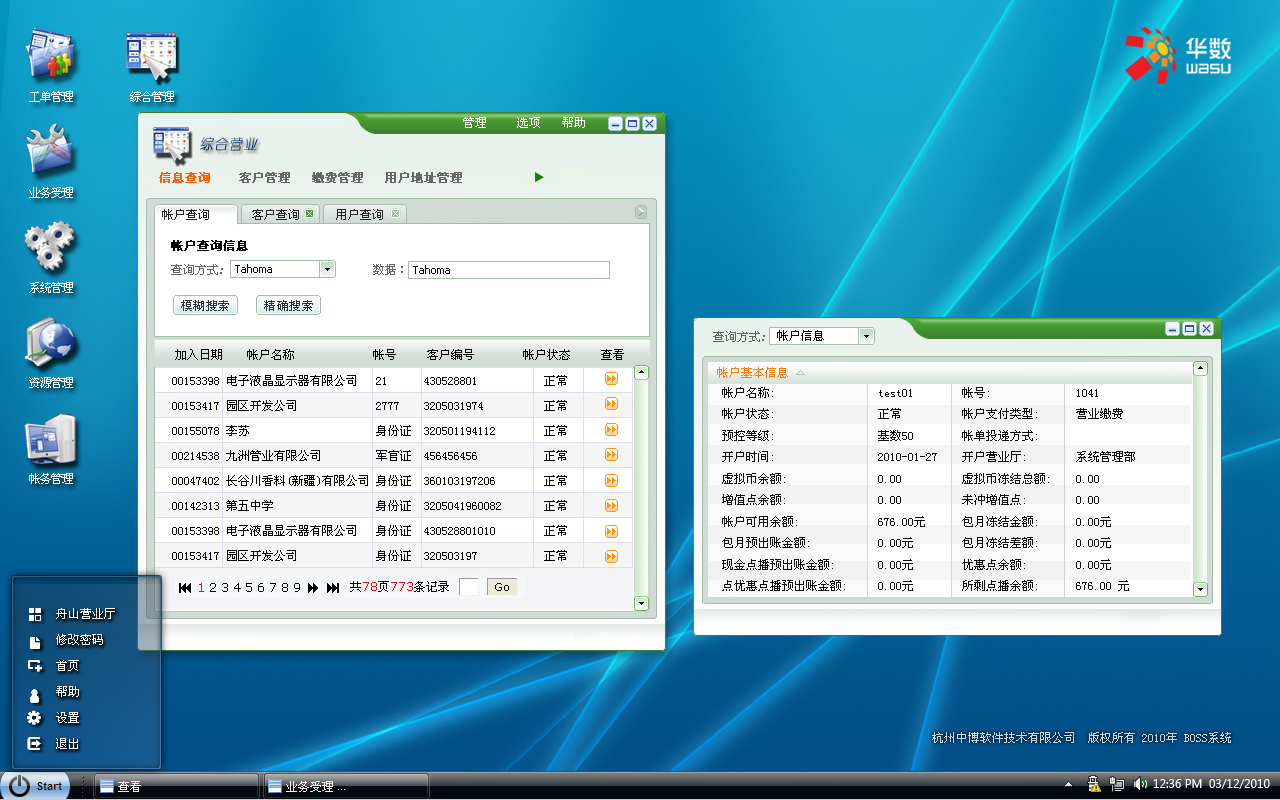The width and height of the screenshot is (1280, 800).
Task: Open 缴费管理 menu
Action: click(337, 178)
